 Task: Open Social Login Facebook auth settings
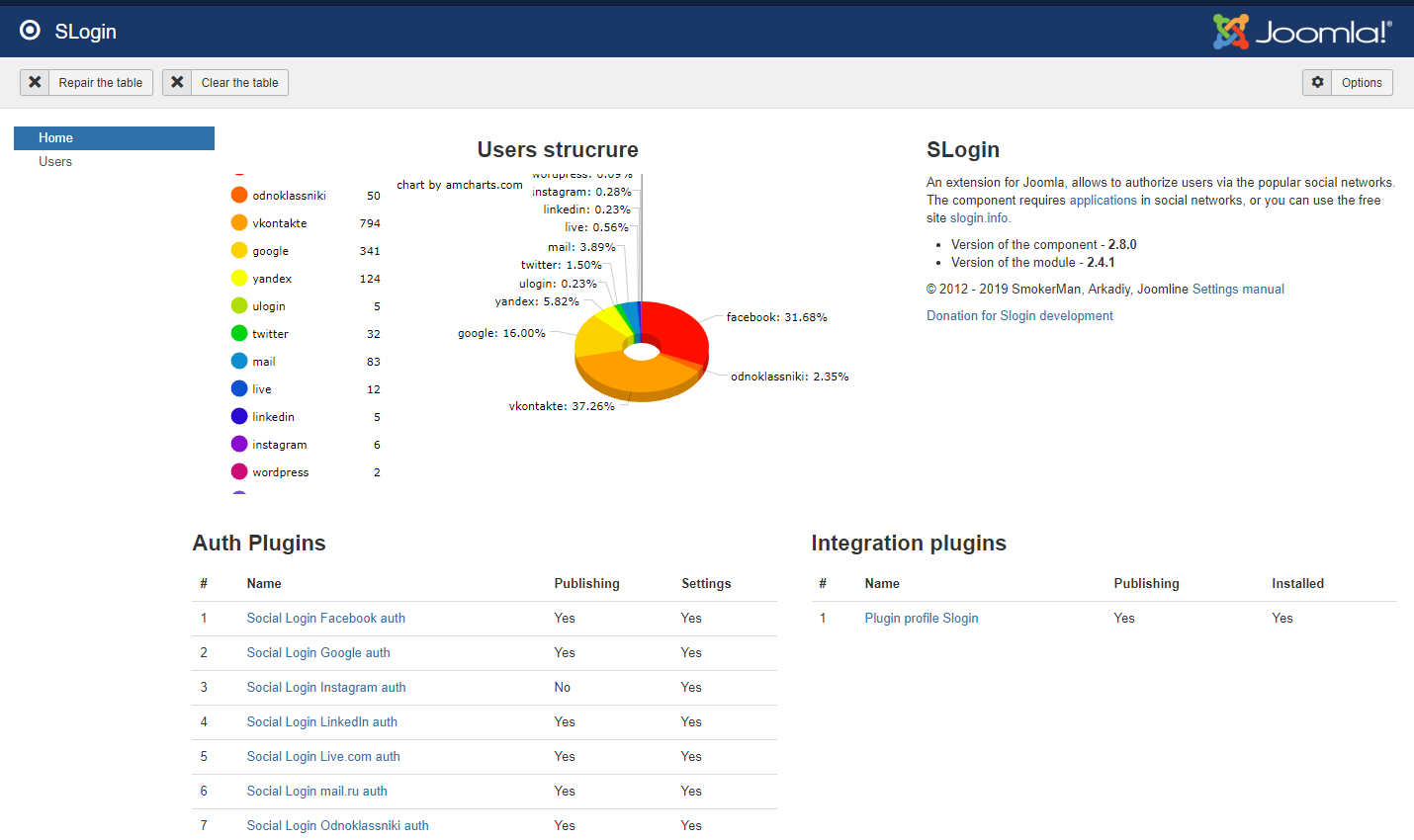coord(325,618)
